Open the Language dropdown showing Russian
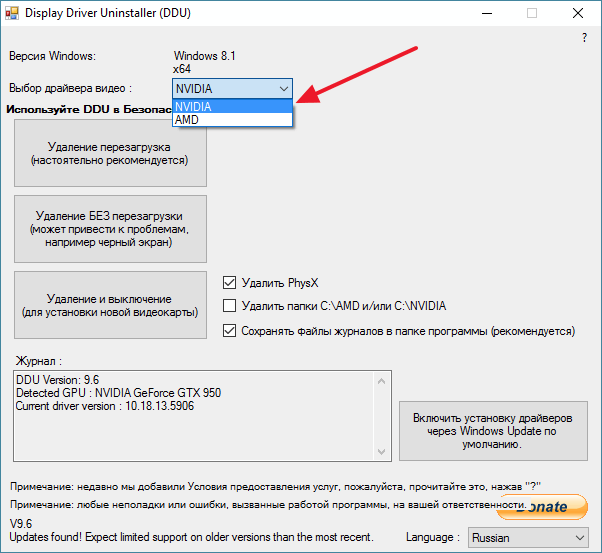Screen dimensions: 602x553 [x=528, y=537]
